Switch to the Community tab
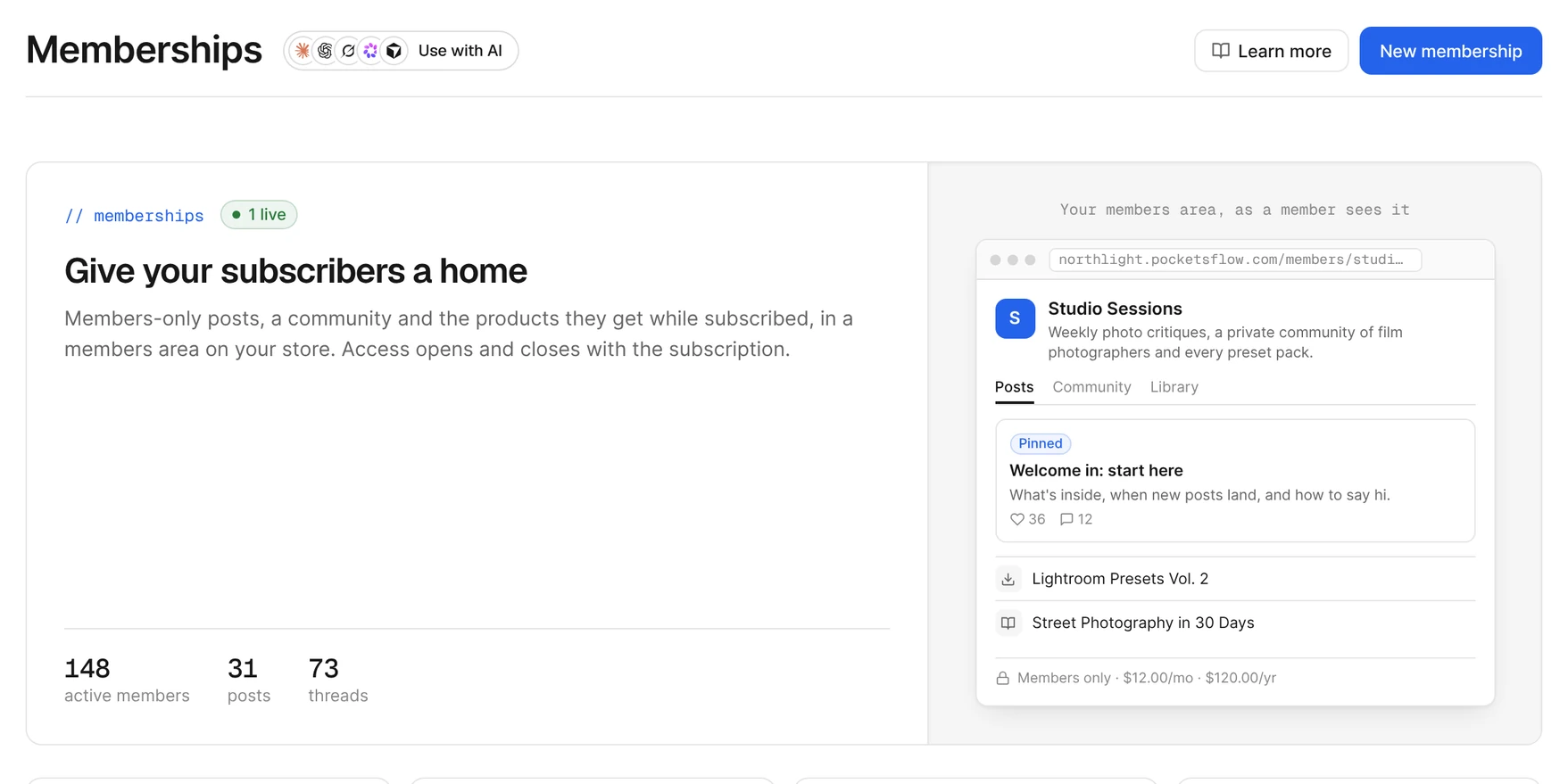The image size is (1568, 784). coord(1091,387)
